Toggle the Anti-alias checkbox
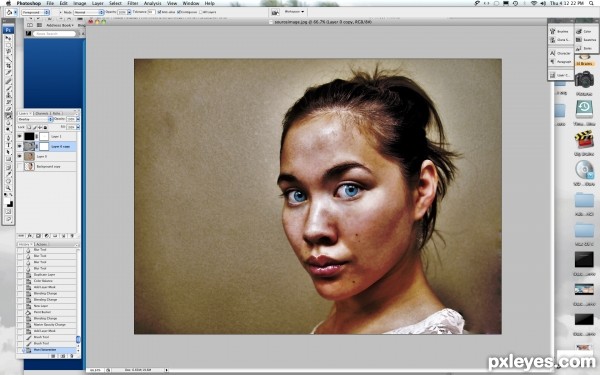 click(x=159, y=12)
